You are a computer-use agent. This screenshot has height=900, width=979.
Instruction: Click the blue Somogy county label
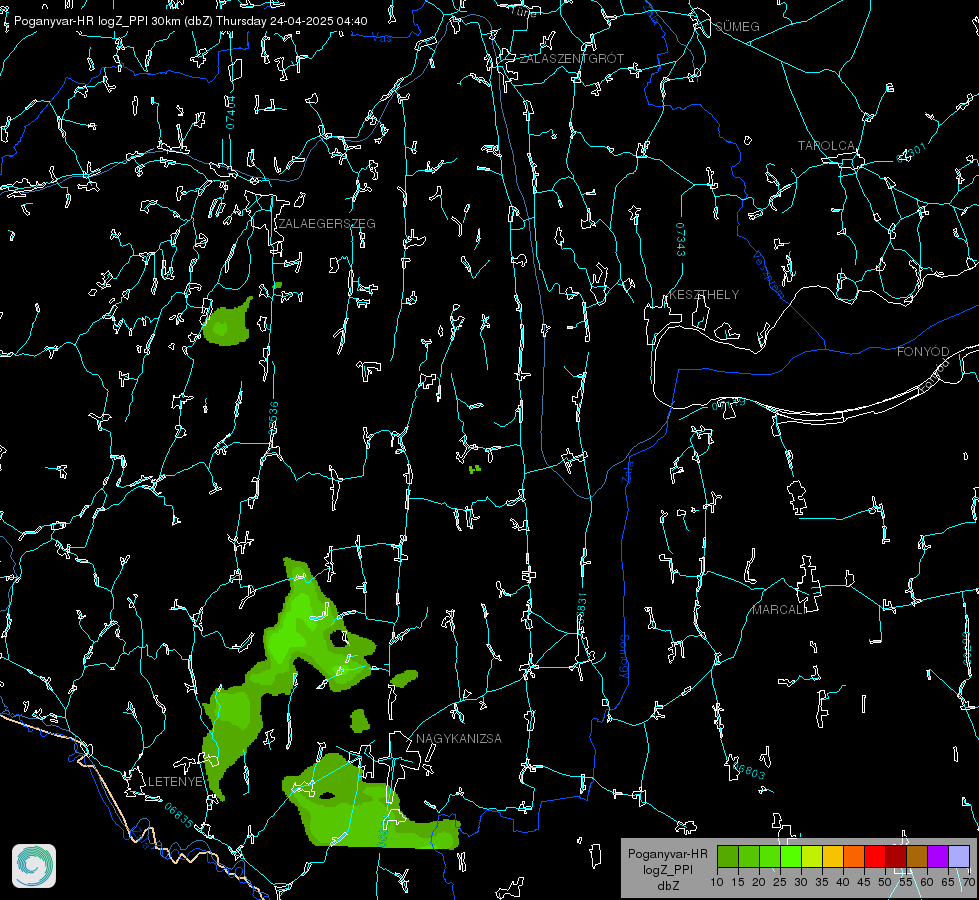[x=623, y=657]
